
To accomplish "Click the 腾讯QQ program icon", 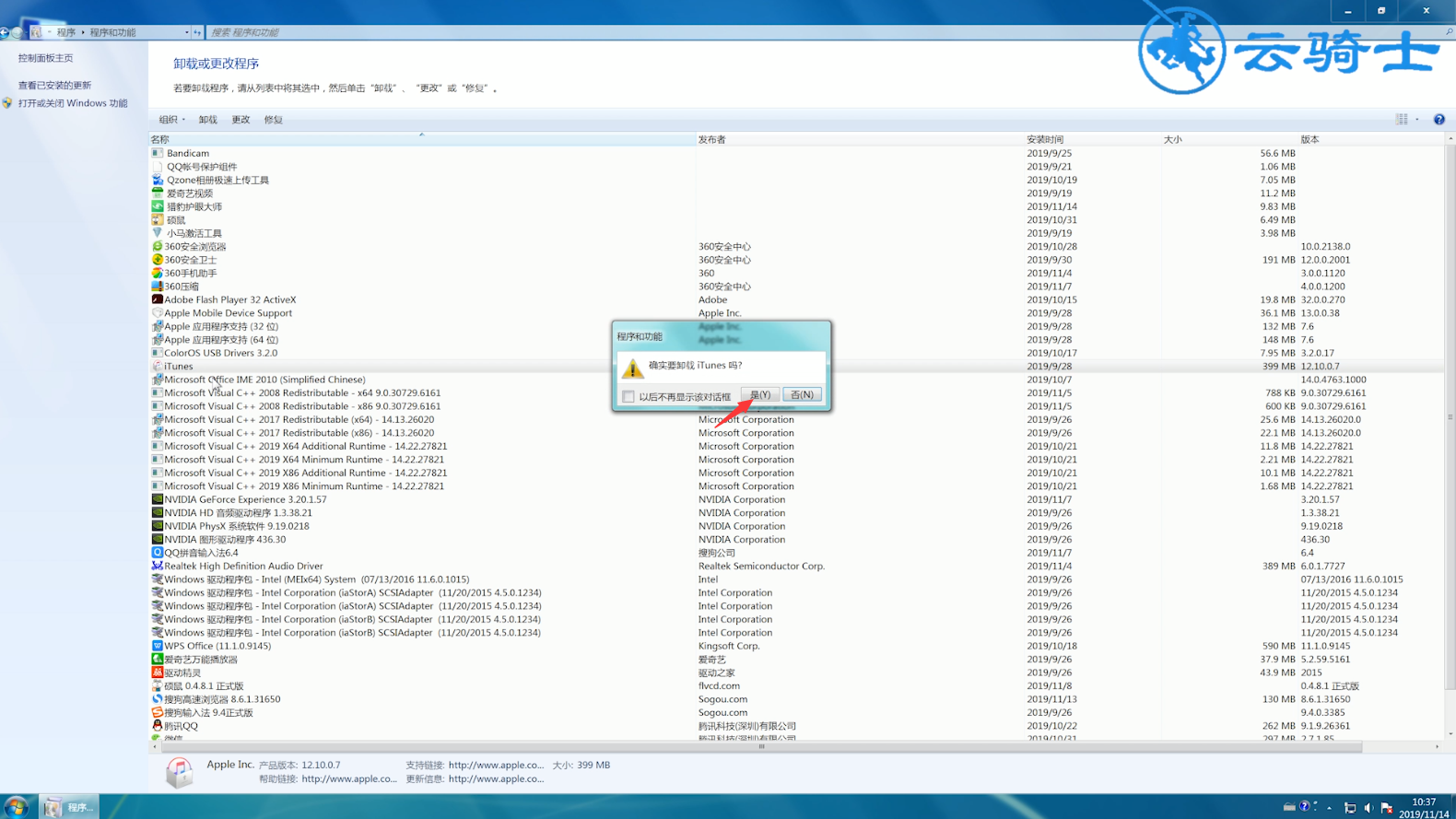I will point(158,726).
